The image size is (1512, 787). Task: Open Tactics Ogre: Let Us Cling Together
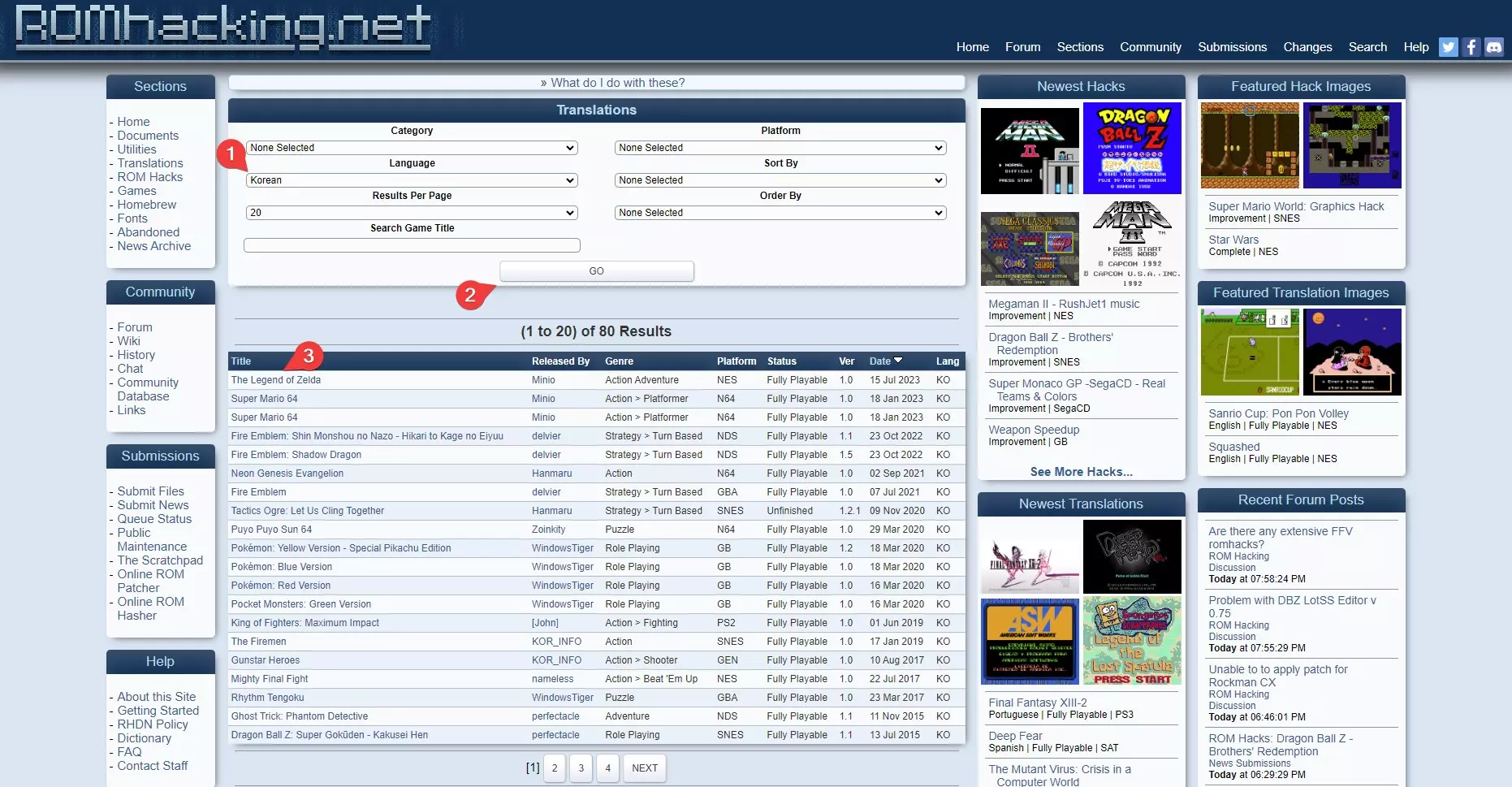point(308,511)
